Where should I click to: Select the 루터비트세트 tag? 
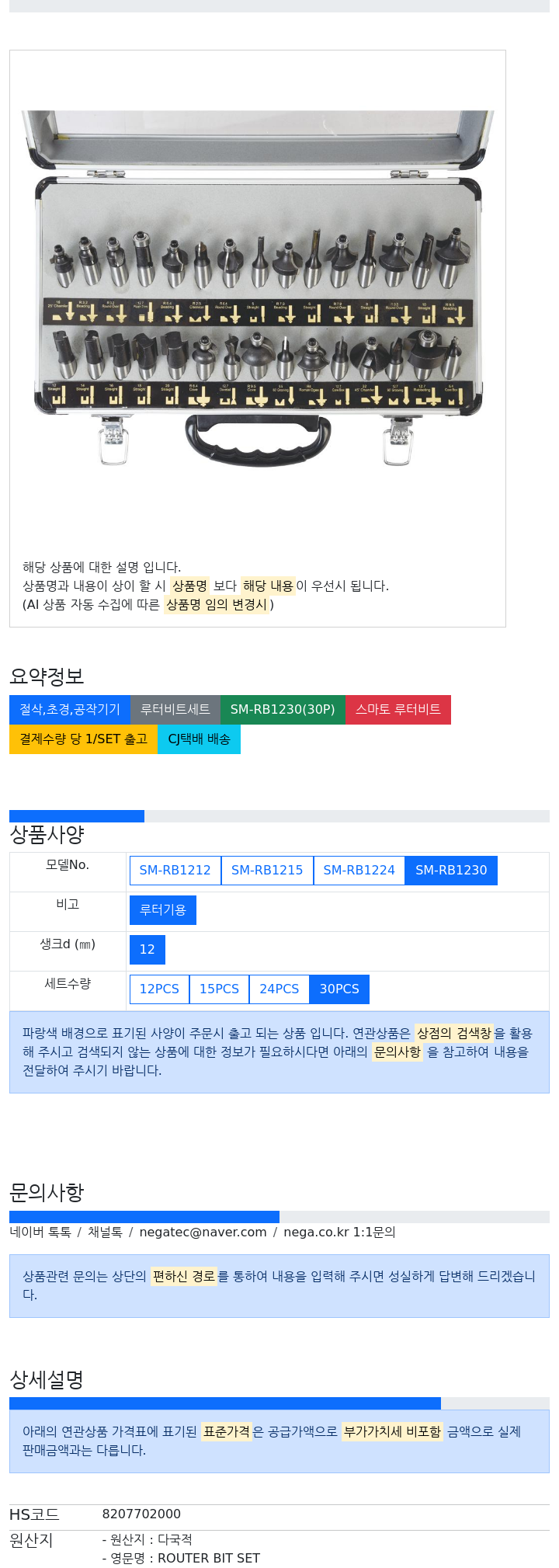coord(175,709)
